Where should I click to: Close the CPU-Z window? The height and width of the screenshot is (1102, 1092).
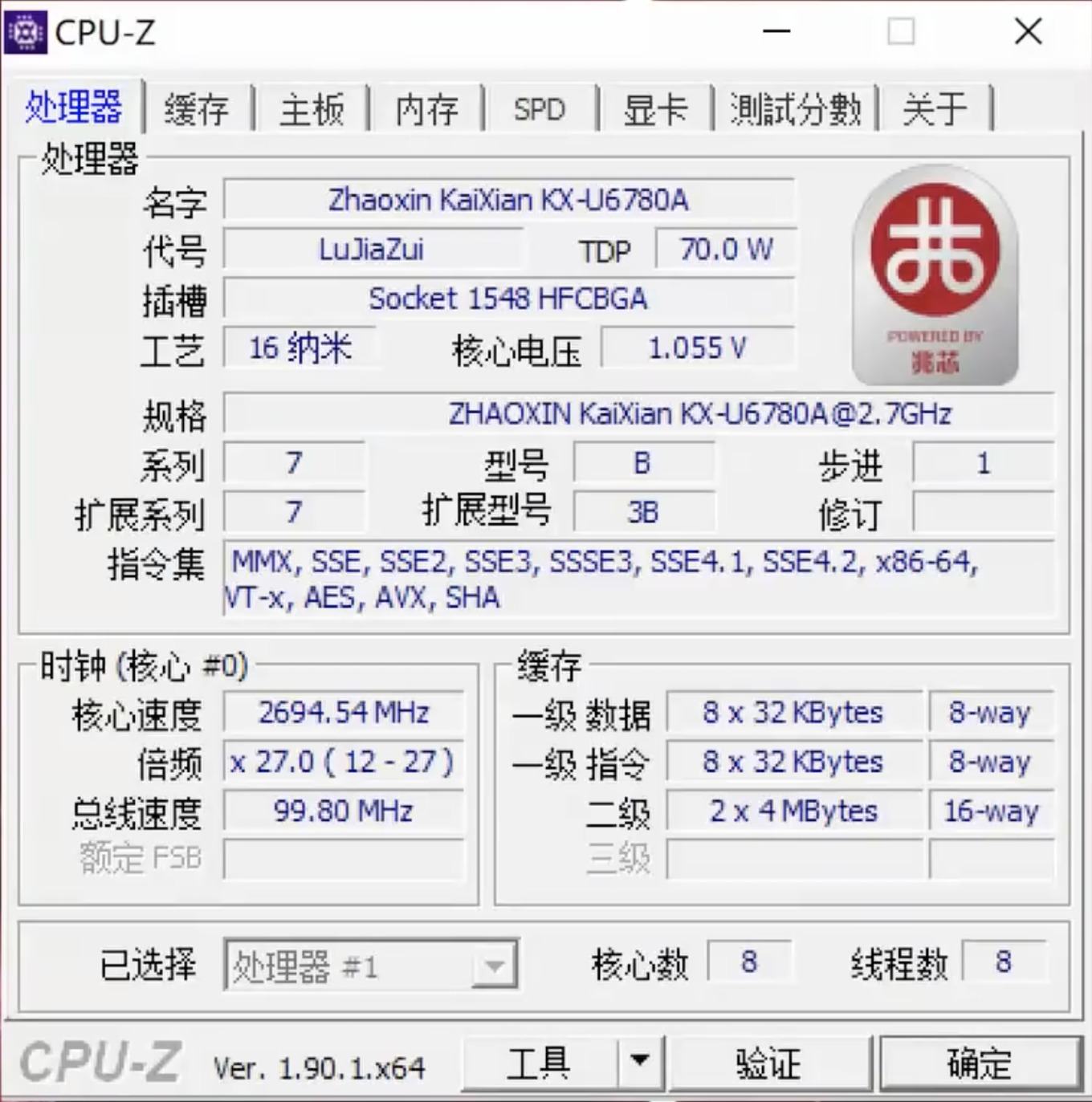coord(1029,32)
